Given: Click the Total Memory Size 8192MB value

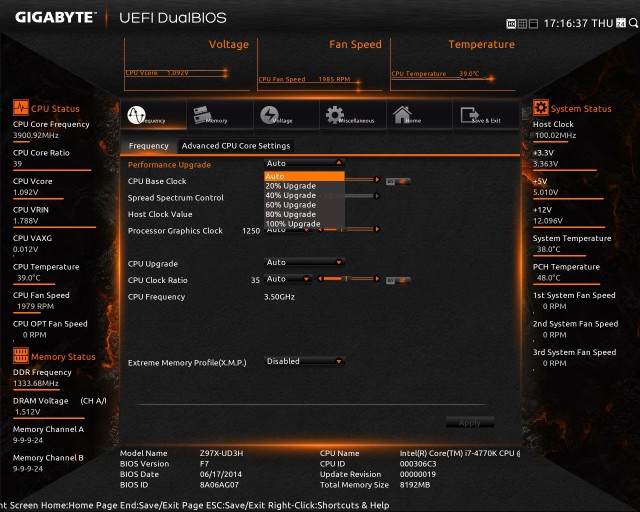Looking at the screenshot, I should pos(415,485).
